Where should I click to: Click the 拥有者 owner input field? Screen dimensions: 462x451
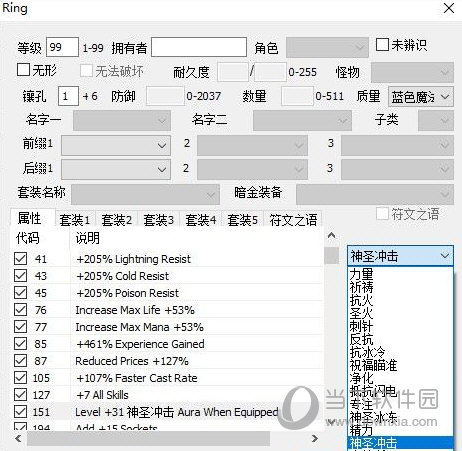tap(199, 47)
